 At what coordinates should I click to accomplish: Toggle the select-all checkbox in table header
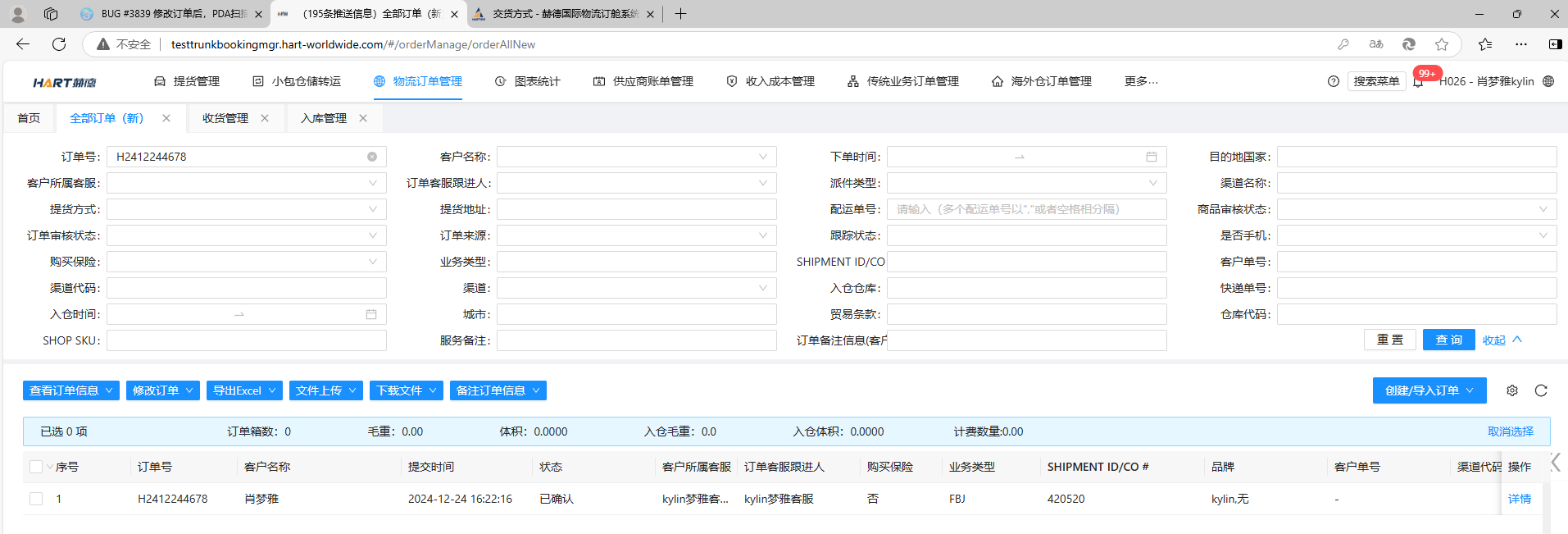pos(36,467)
